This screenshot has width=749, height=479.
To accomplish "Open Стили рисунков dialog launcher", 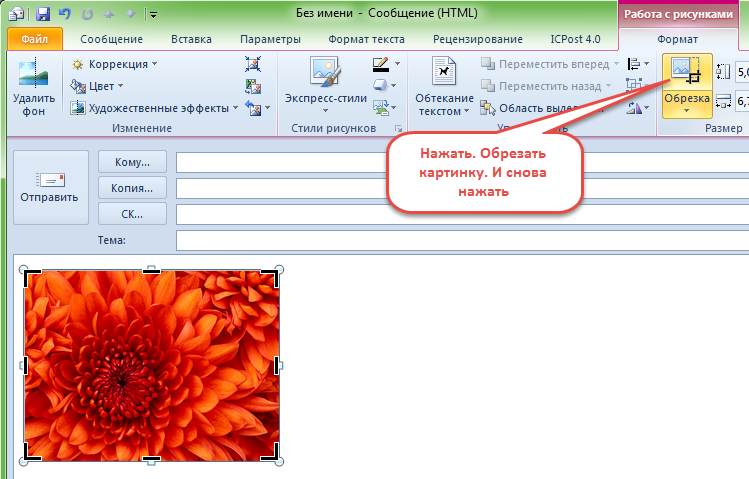I will coord(398,128).
